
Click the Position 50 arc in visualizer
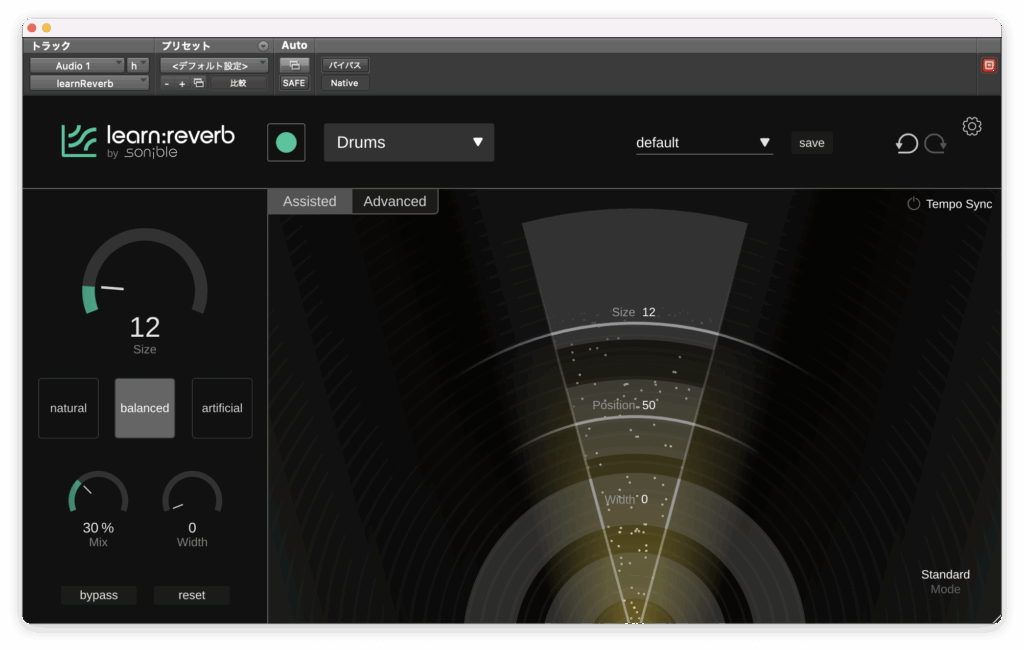pyautogui.click(x=633, y=419)
